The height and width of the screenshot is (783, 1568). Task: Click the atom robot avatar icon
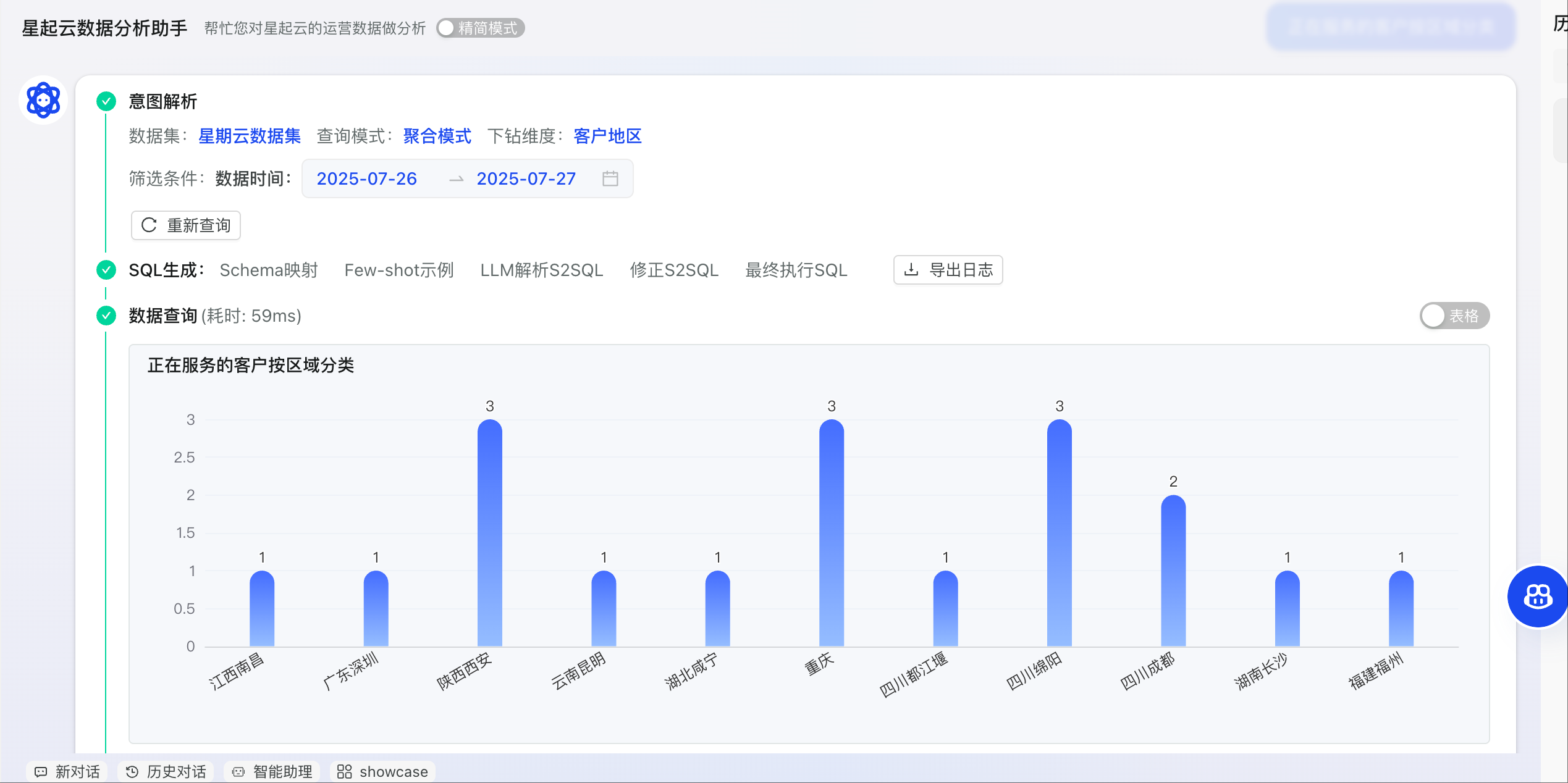(x=43, y=100)
